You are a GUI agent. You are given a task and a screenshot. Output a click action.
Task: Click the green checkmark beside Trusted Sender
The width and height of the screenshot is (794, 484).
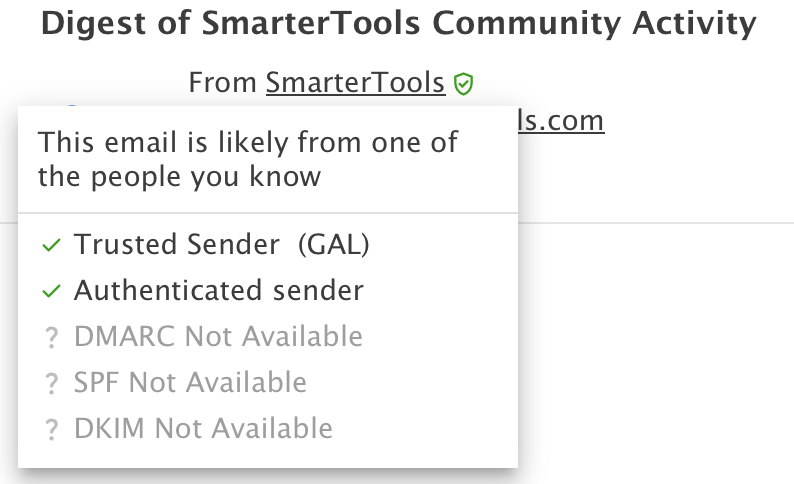coord(52,244)
